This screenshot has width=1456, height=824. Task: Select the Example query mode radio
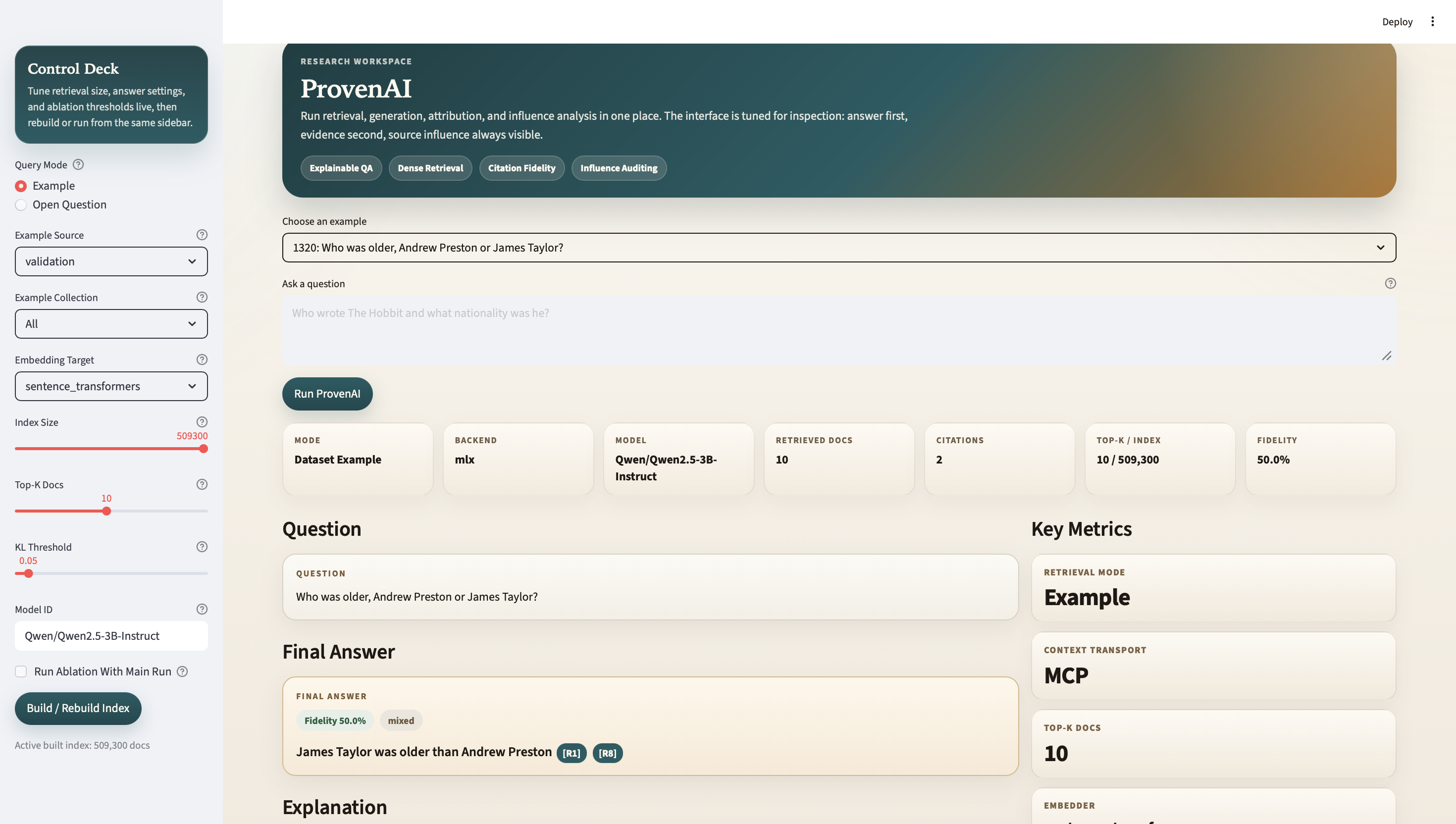point(21,186)
